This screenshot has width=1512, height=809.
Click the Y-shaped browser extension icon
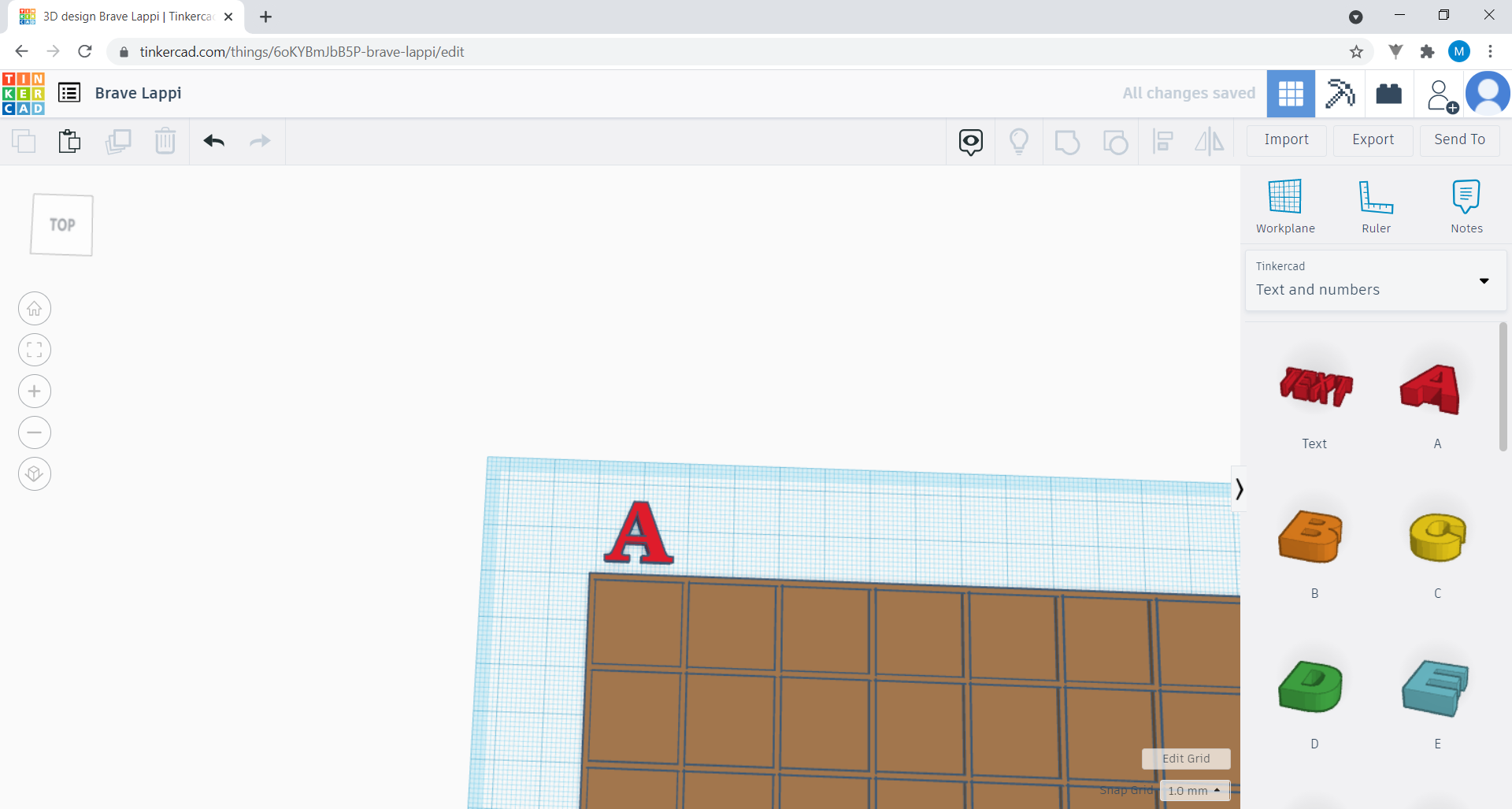pos(1395,51)
